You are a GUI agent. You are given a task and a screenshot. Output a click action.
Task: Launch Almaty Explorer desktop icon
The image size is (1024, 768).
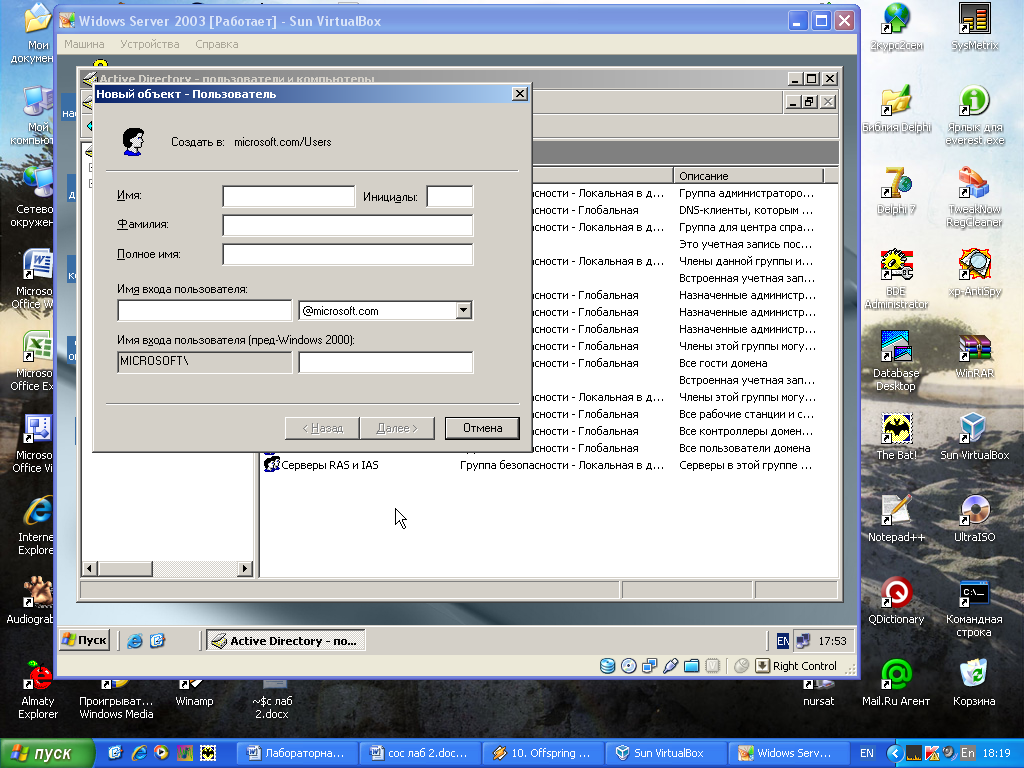point(37,689)
